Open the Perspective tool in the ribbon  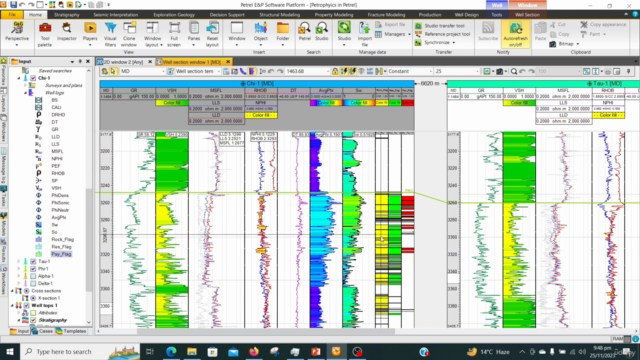[17, 33]
